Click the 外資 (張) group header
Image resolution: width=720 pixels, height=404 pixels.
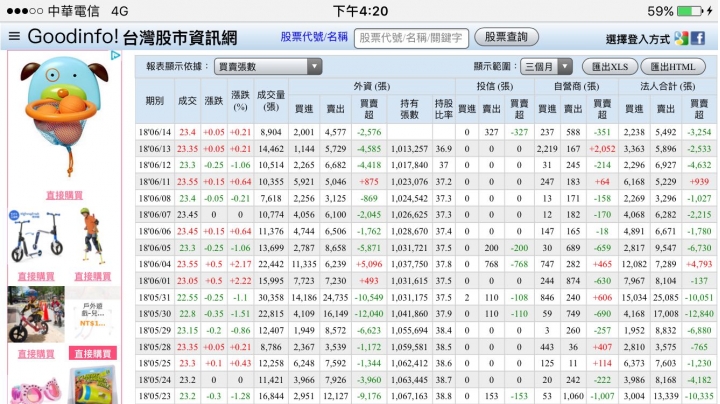tap(372, 86)
